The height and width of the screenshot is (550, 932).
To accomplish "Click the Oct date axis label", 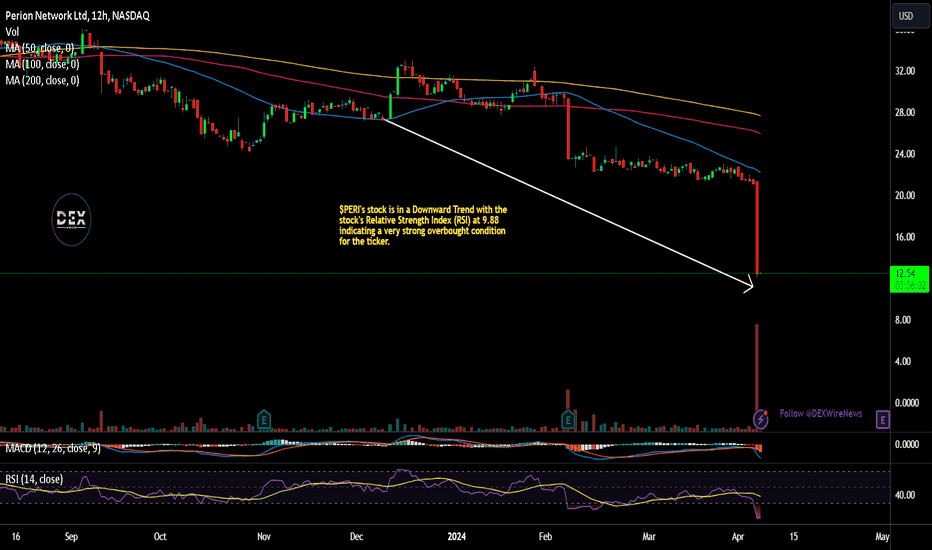I will tap(160, 536).
